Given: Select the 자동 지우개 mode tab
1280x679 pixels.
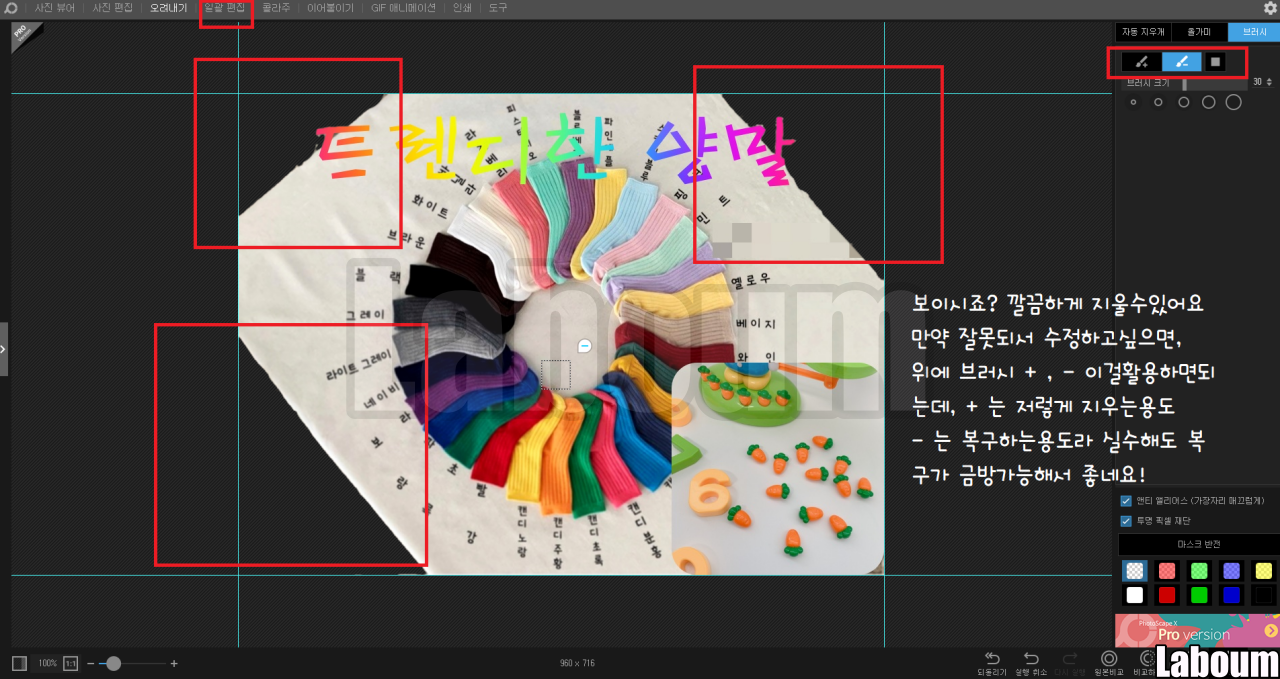Looking at the screenshot, I should [x=1143, y=32].
